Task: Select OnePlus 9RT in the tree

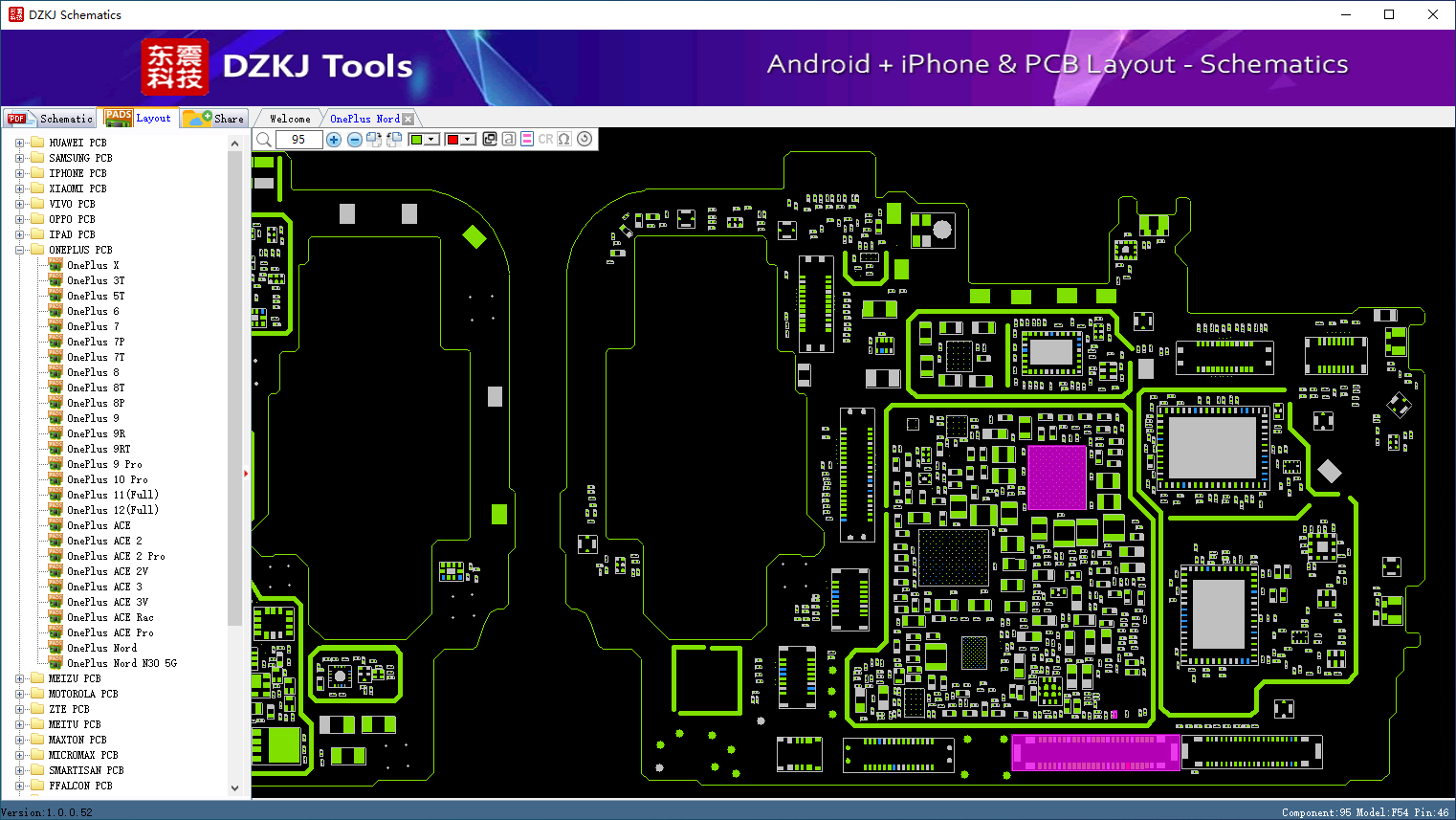Action: (x=99, y=449)
